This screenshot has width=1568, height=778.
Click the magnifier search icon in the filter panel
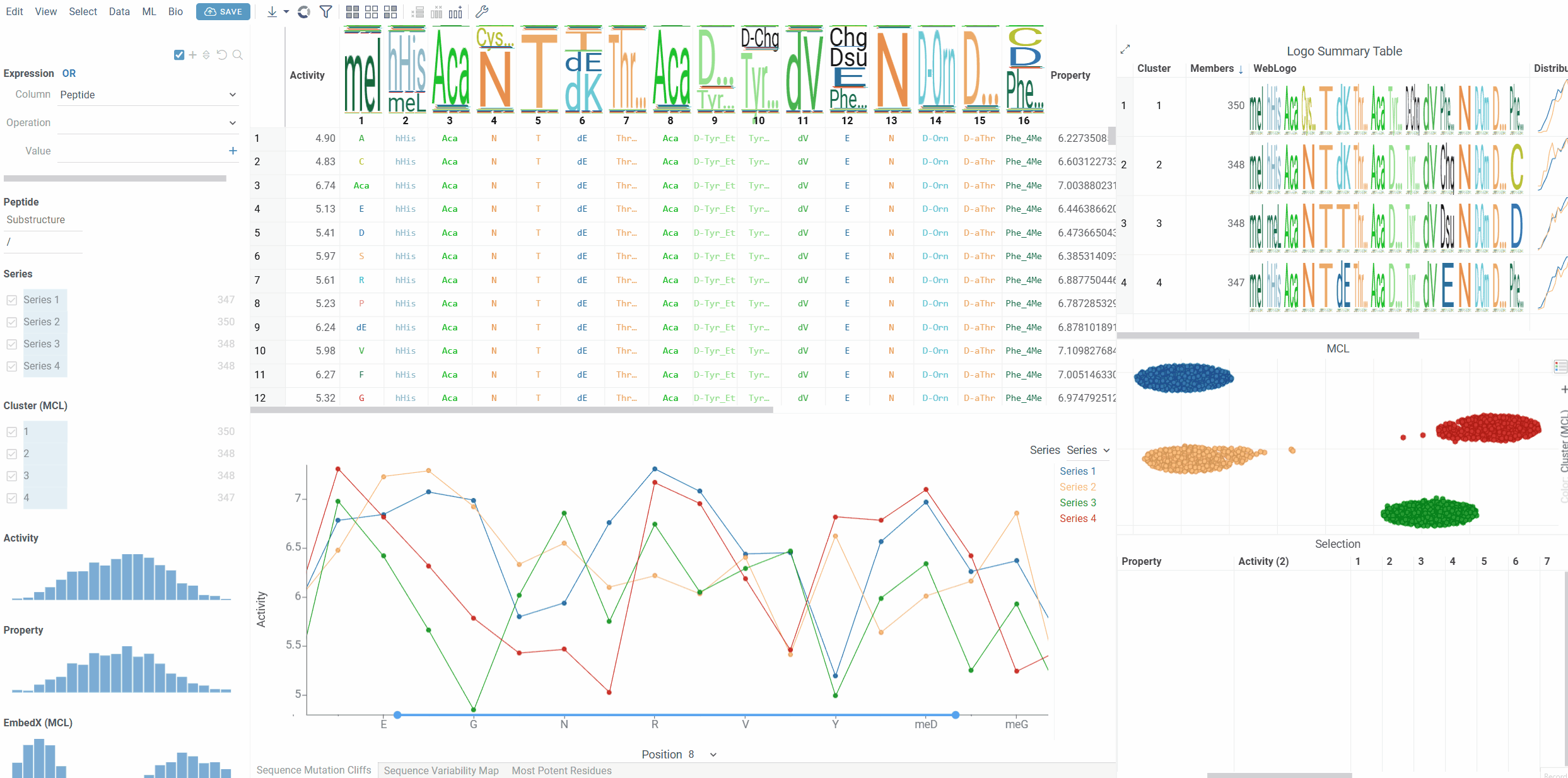click(238, 55)
